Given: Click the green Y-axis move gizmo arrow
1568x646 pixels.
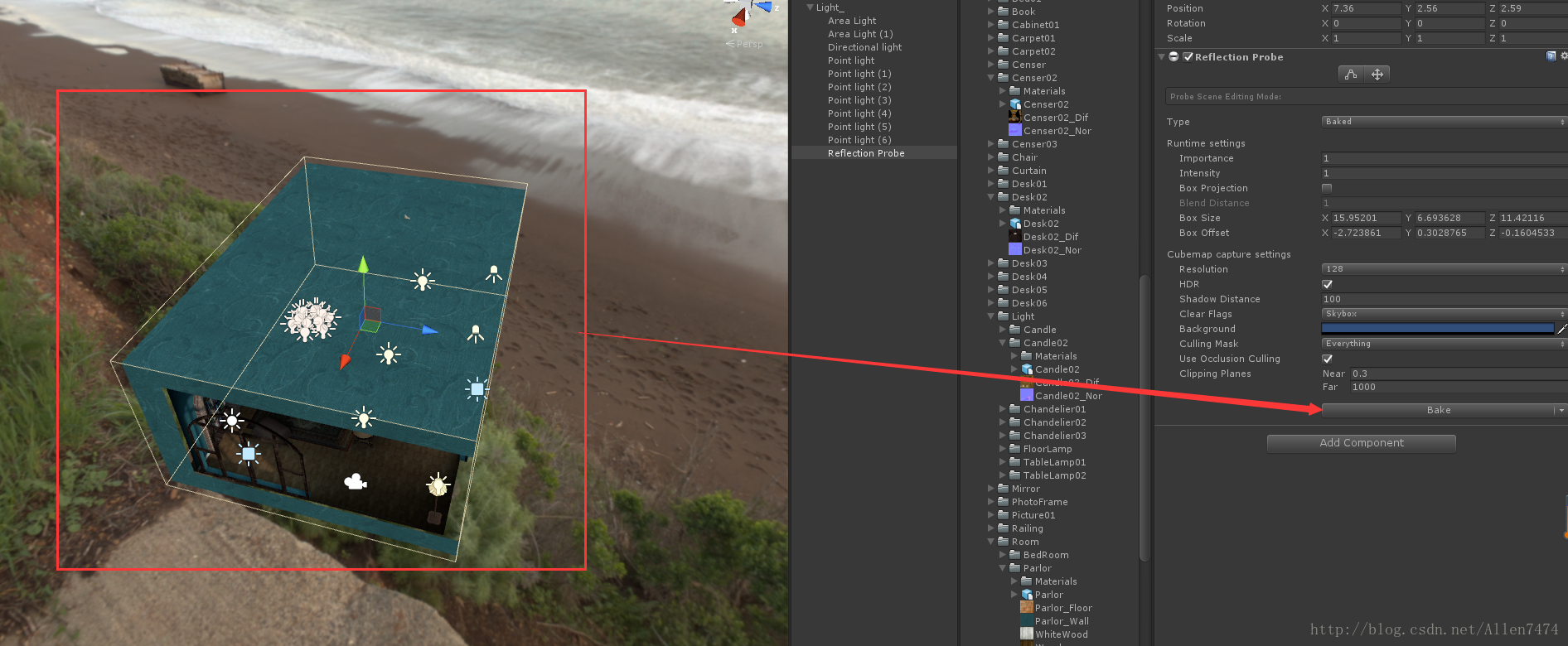Looking at the screenshot, I should coord(363,267).
